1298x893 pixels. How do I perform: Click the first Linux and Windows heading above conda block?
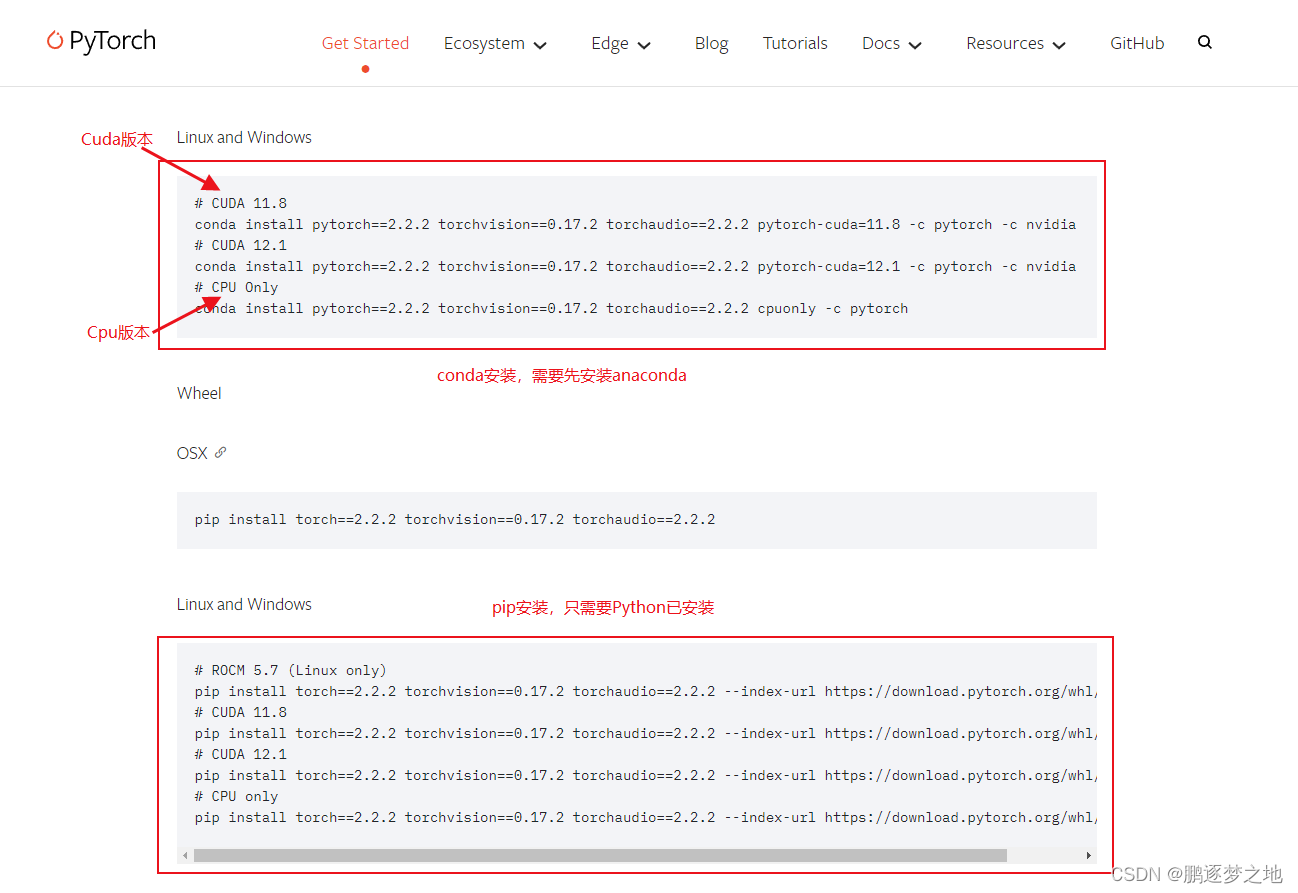[x=244, y=137]
